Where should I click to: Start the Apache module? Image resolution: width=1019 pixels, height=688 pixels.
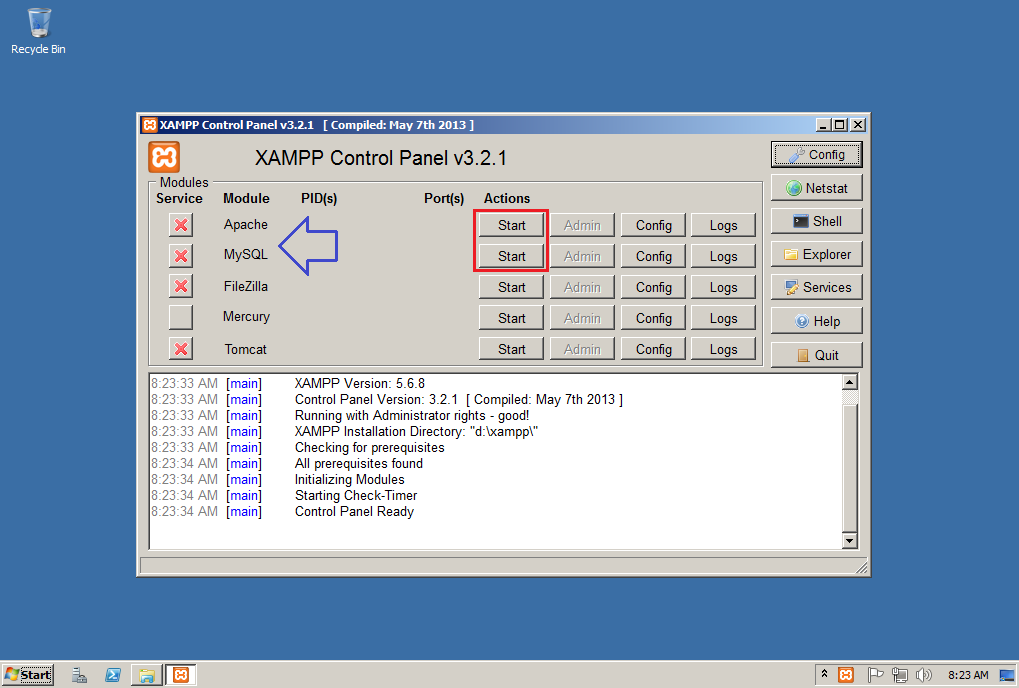[x=510, y=224]
